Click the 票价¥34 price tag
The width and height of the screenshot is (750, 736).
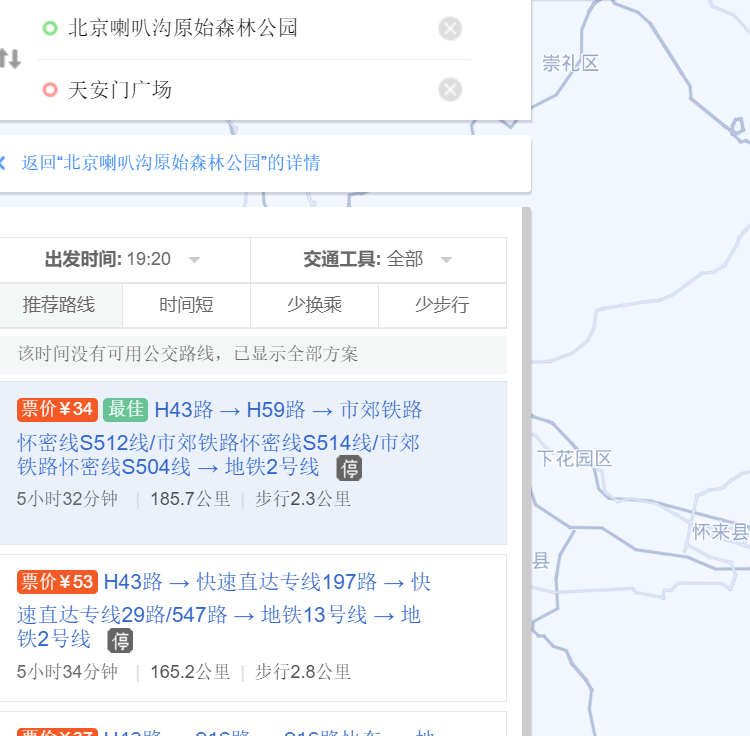click(57, 409)
